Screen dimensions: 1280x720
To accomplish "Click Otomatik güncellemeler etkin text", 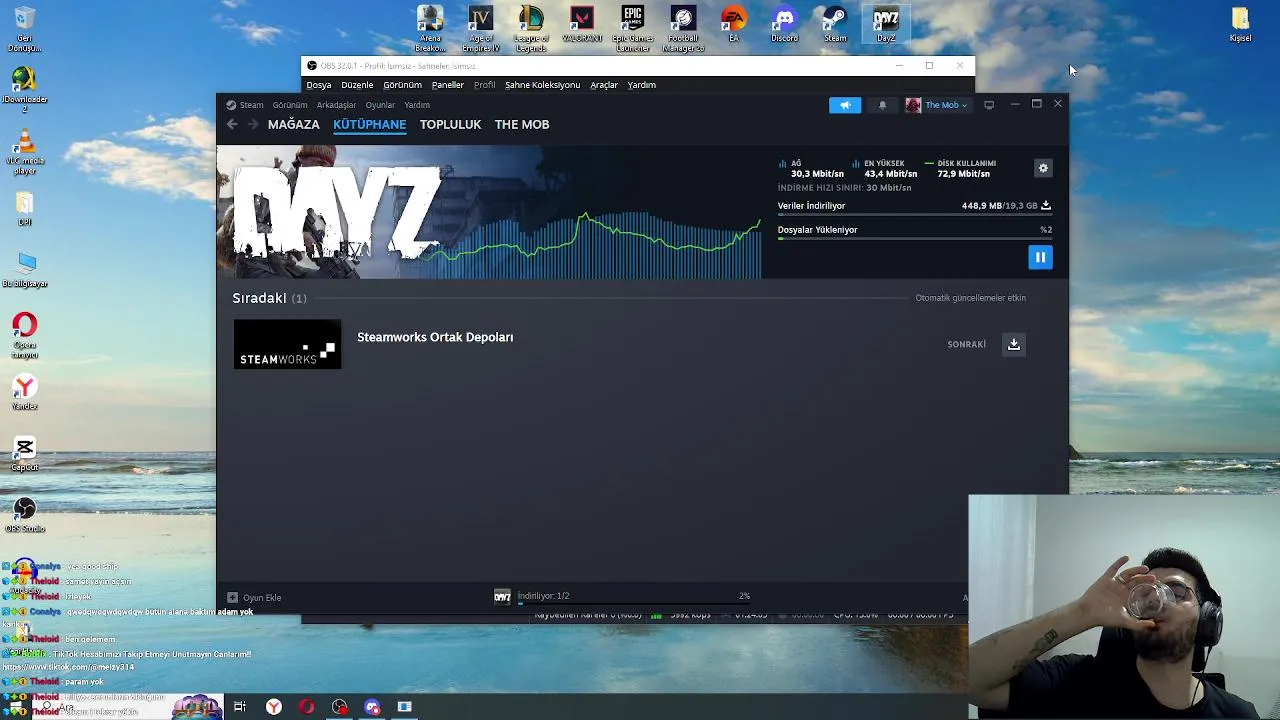I will [970, 298].
